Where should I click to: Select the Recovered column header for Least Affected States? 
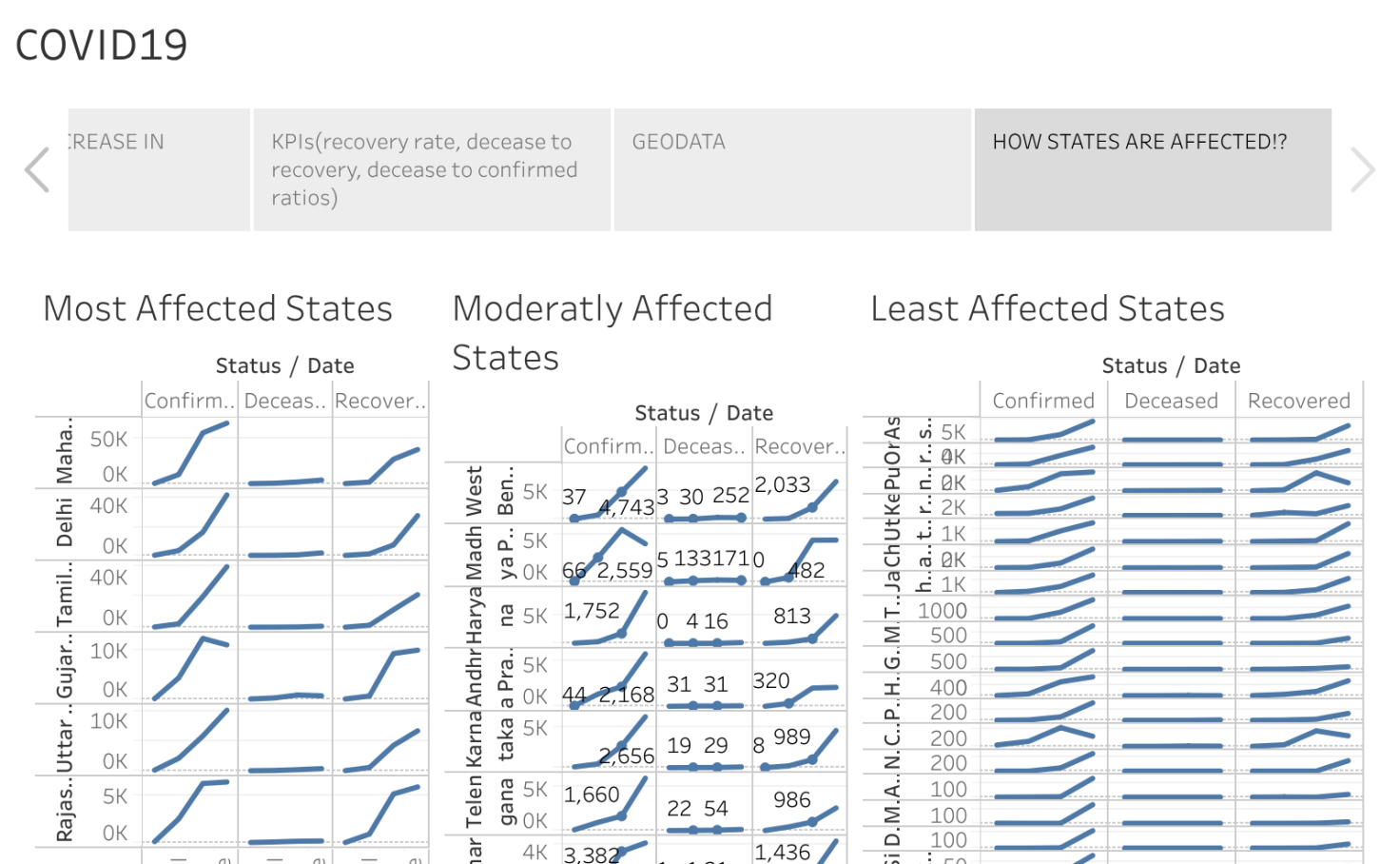tap(1298, 400)
